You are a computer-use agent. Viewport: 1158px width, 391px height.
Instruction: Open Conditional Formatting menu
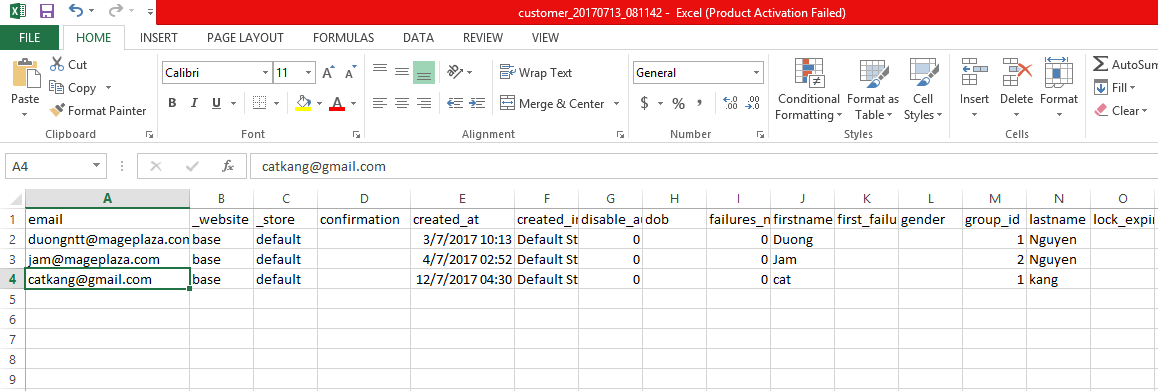809,89
